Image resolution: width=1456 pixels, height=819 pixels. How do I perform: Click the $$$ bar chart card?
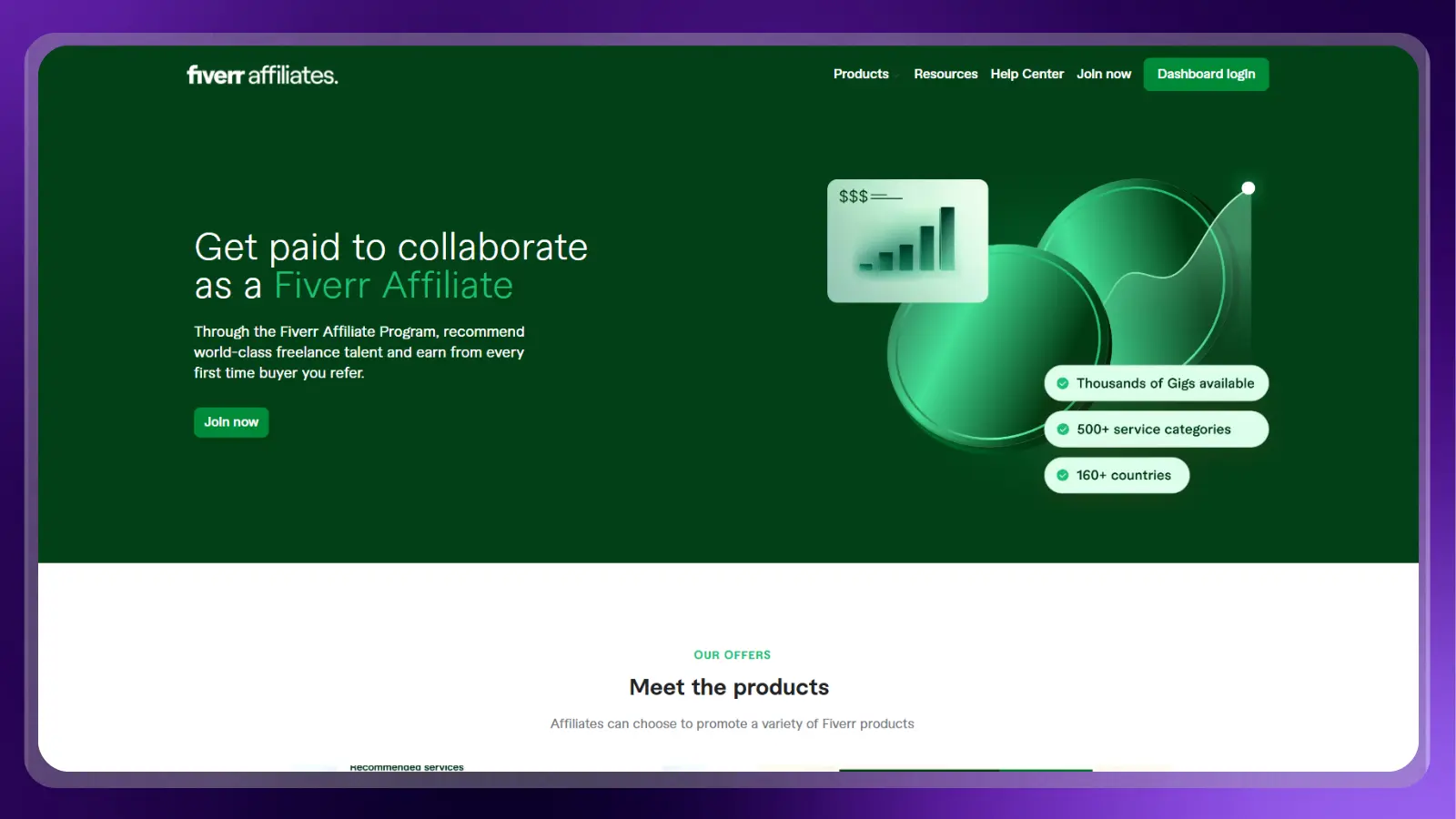907,241
